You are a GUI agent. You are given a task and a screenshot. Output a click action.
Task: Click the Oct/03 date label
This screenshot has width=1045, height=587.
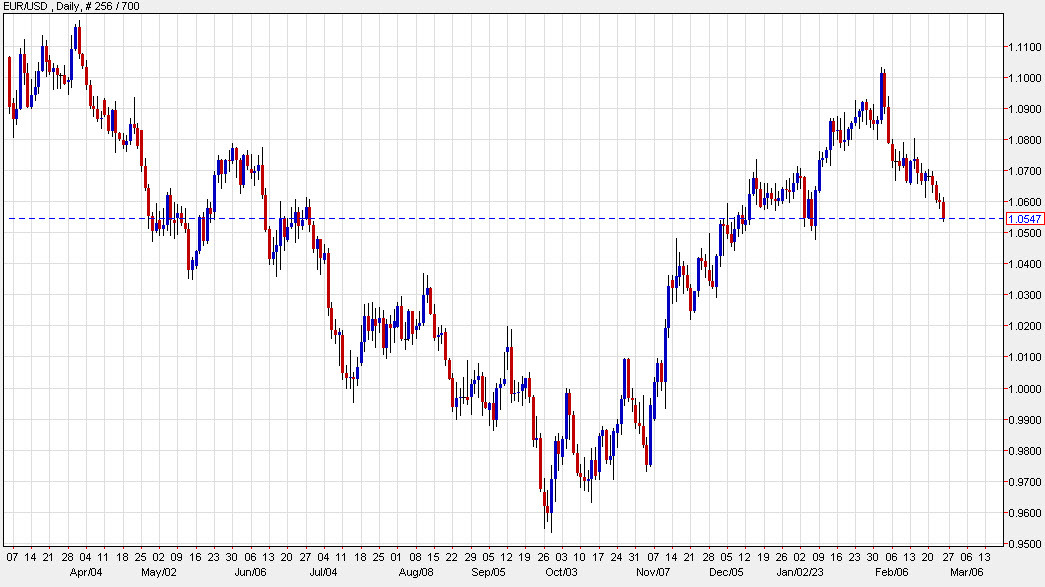tap(562, 572)
